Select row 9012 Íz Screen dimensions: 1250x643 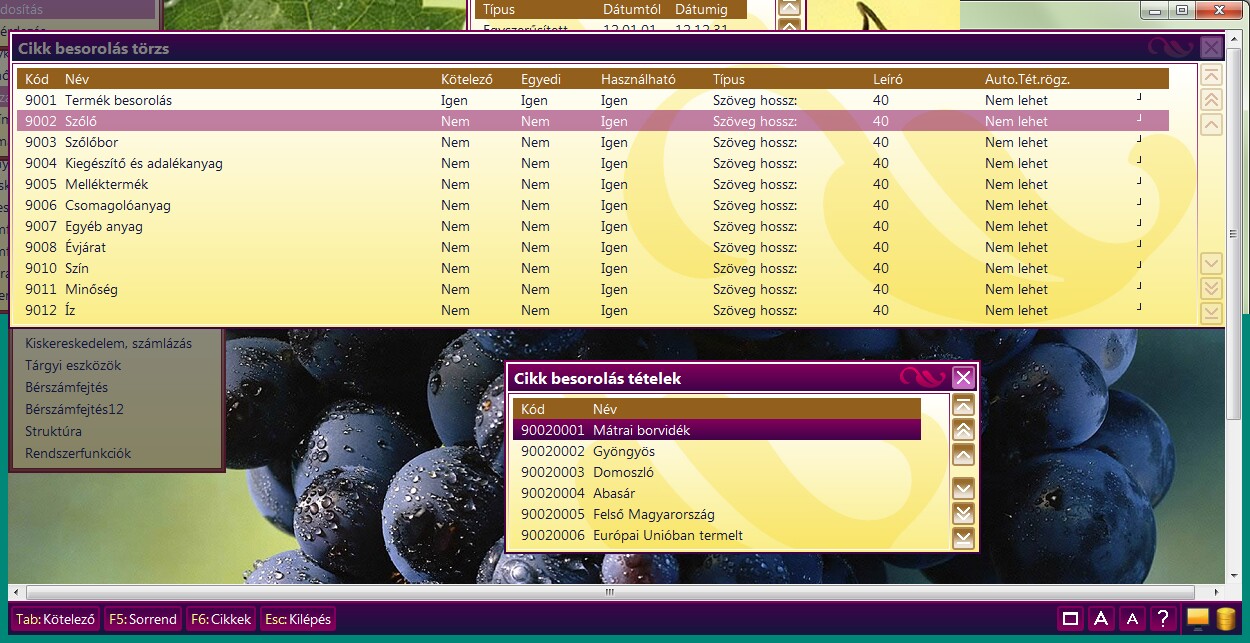(x=592, y=310)
